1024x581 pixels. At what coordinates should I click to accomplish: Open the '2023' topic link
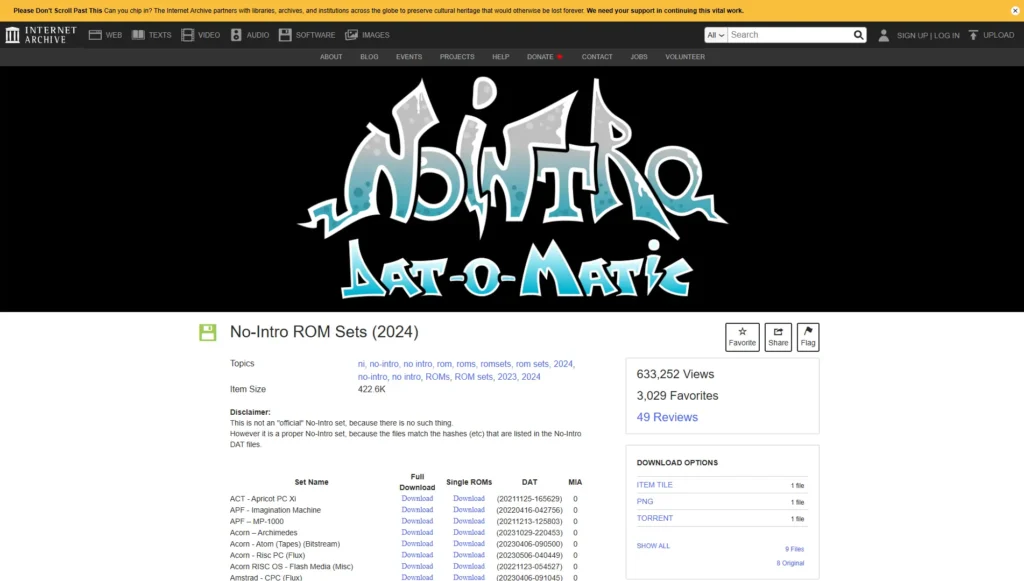coord(506,377)
